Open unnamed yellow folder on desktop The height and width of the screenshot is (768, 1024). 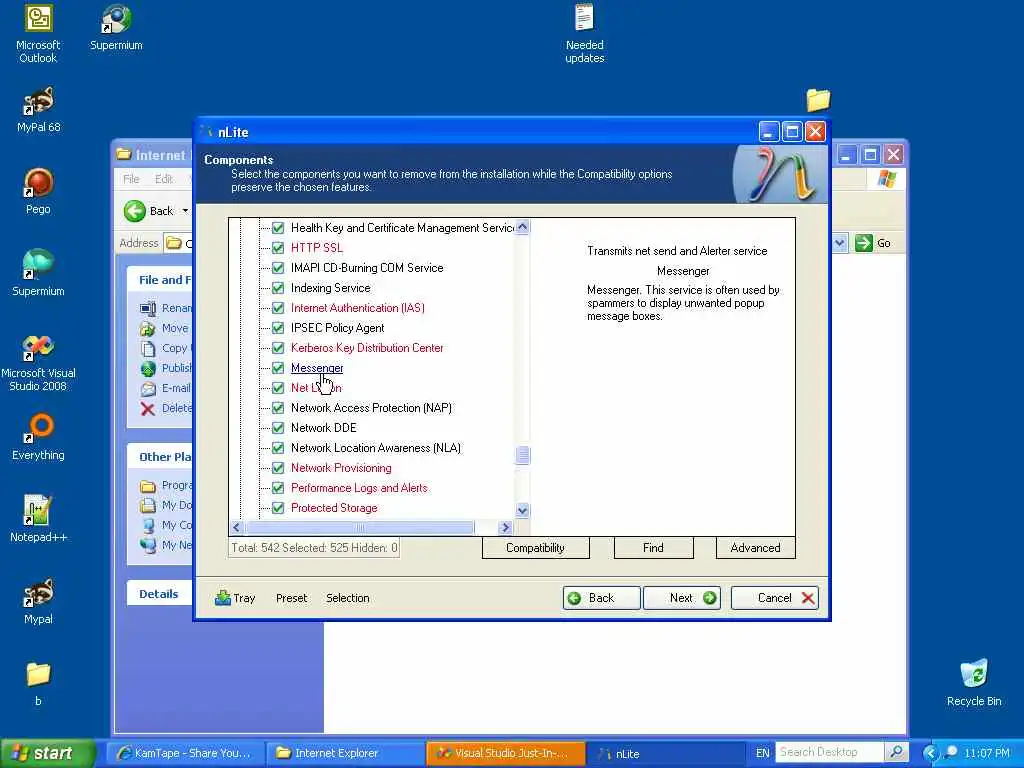(x=818, y=100)
